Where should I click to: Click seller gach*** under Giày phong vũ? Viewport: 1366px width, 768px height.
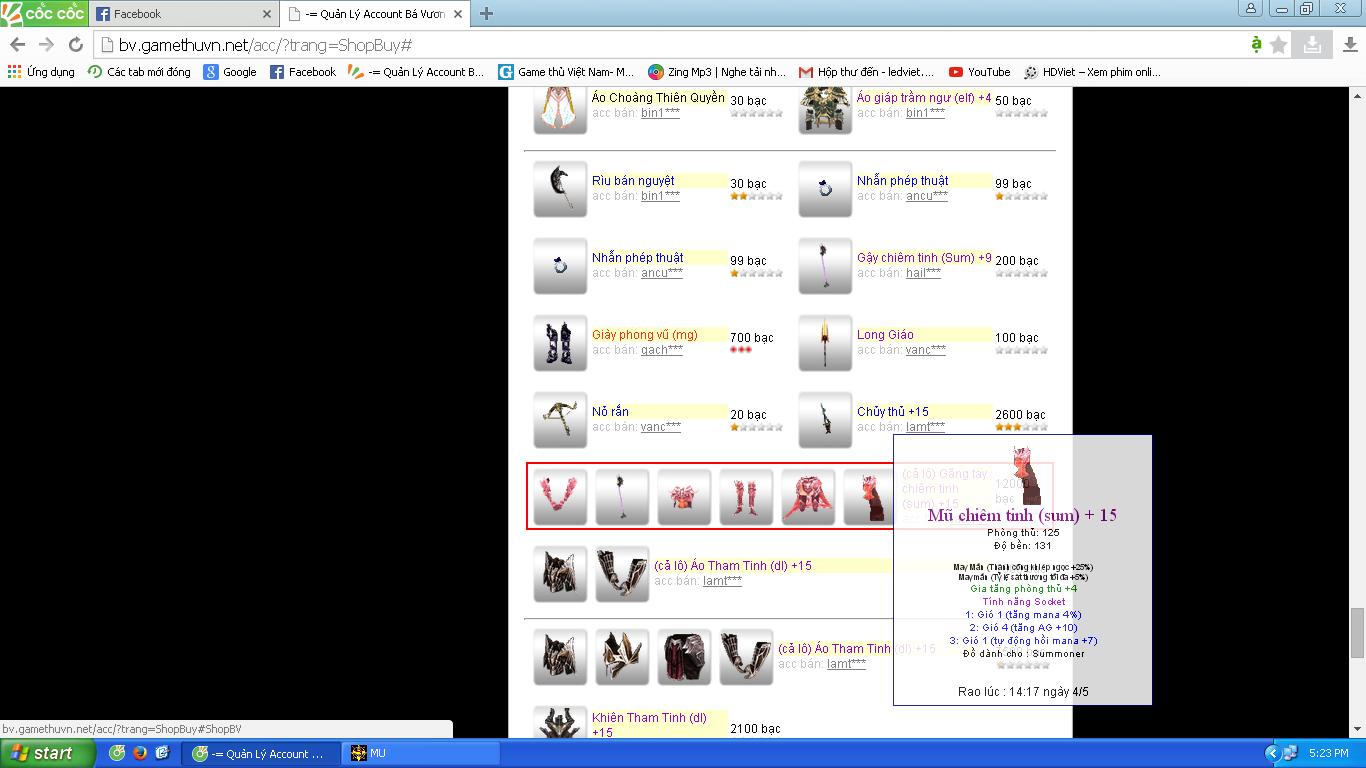click(x=662, y=350)
